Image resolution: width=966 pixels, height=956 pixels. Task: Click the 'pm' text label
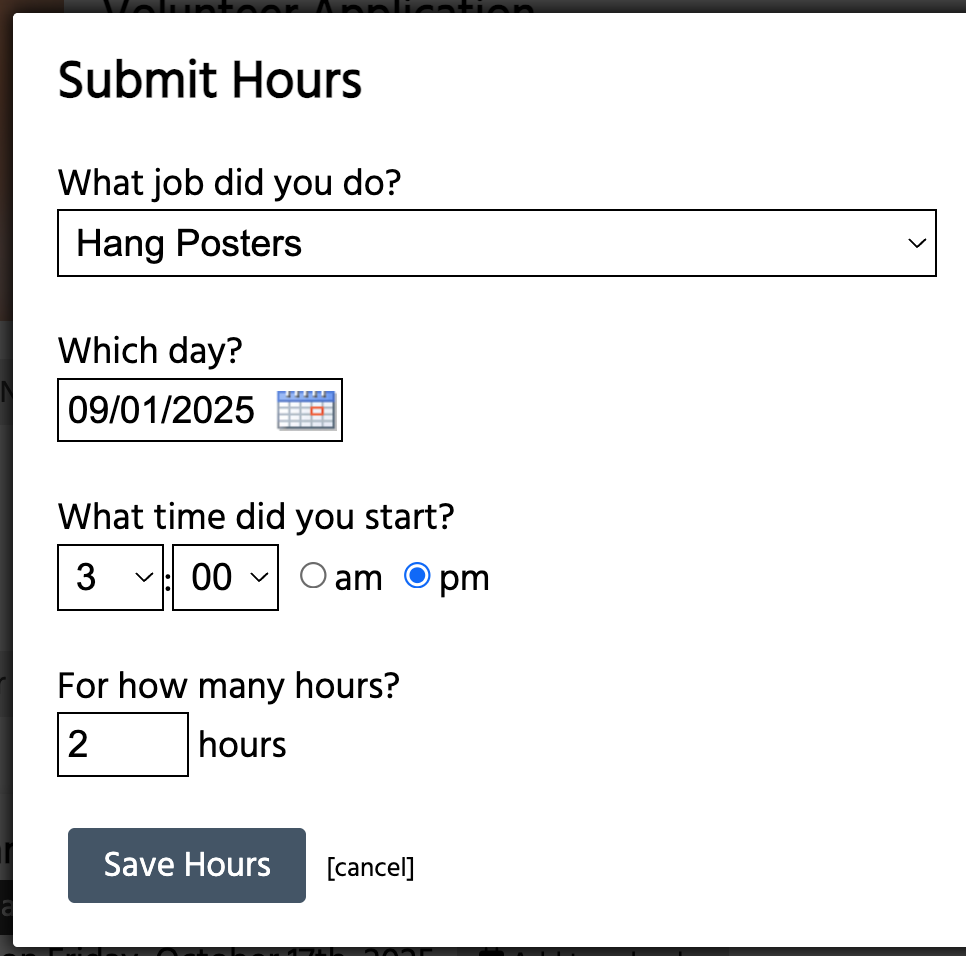click(x=464, y=580)
